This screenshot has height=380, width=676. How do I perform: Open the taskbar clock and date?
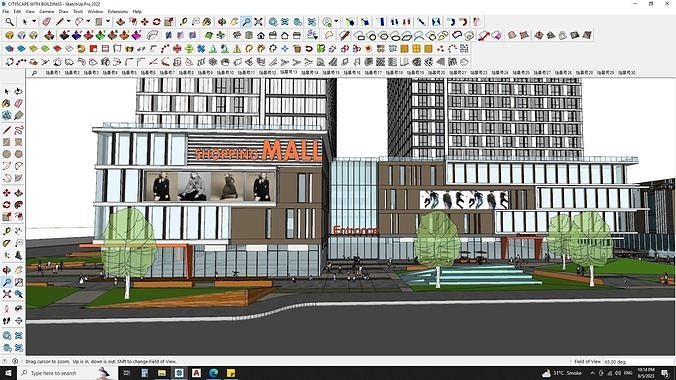coord(645,373)
